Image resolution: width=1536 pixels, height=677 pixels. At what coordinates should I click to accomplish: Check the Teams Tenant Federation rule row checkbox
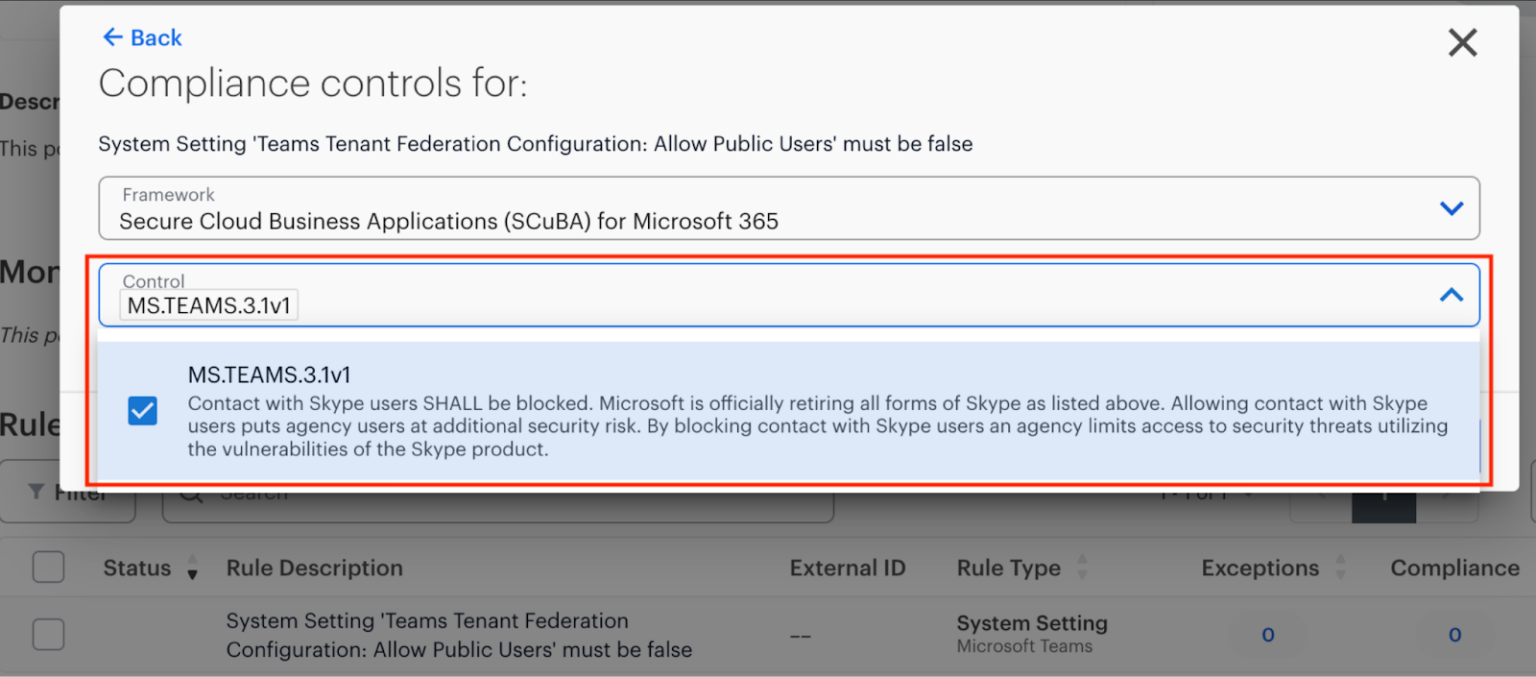click(48, 634)
